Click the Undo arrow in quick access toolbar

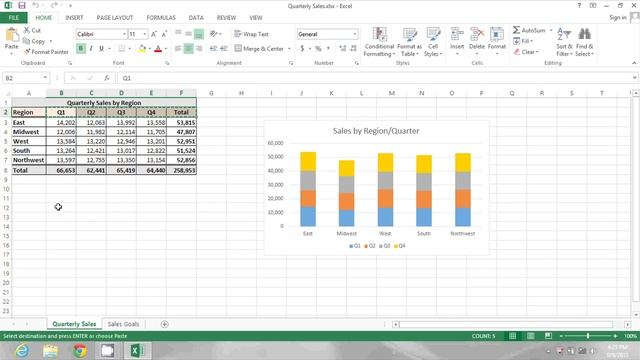coord(36,6)
